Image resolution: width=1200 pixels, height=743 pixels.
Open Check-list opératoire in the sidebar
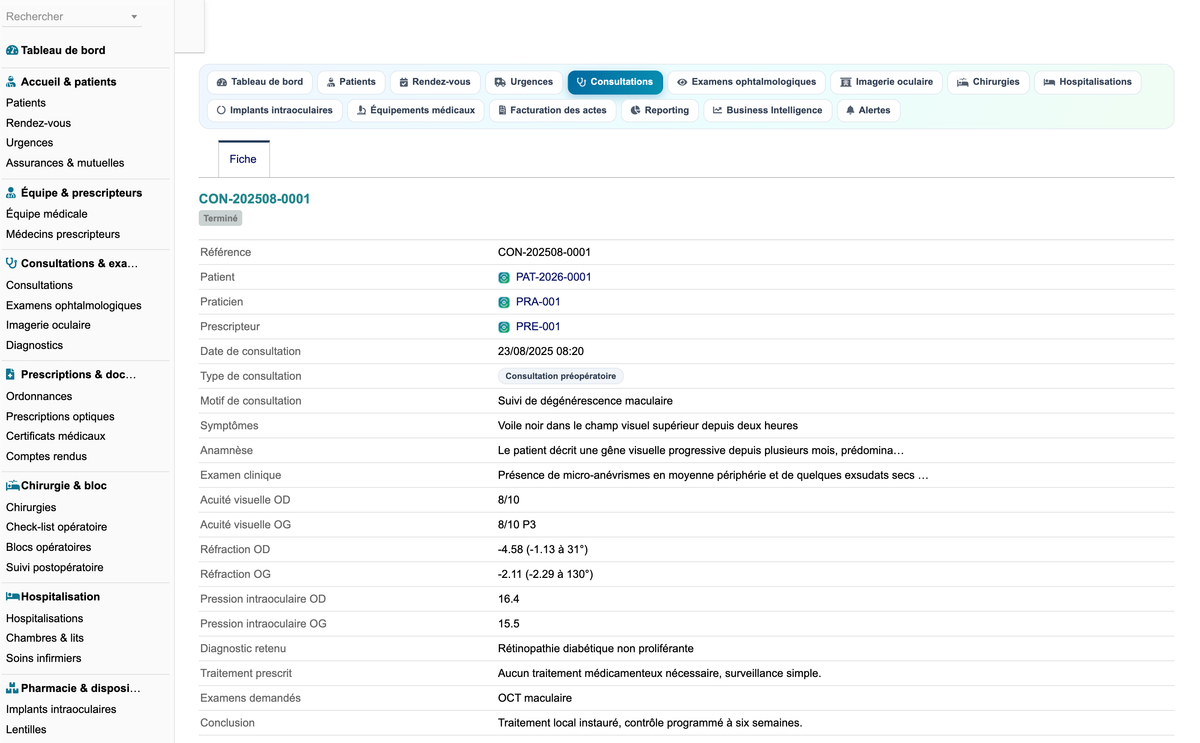point(56,527)
